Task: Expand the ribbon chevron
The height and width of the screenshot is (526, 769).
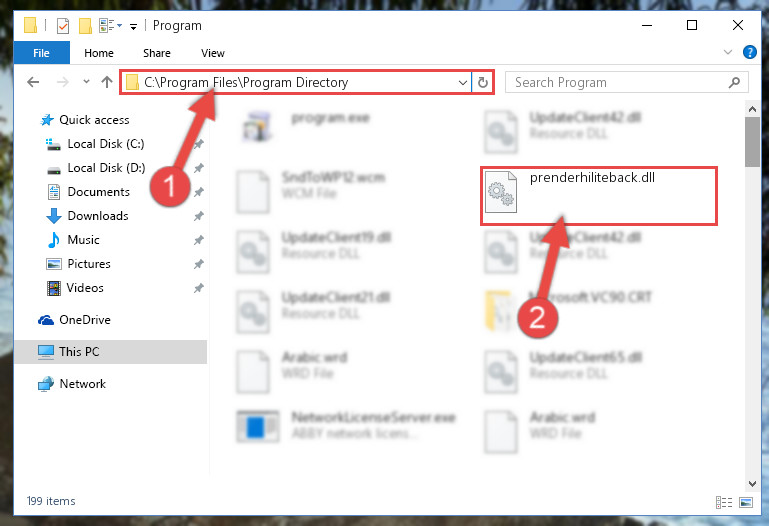Action: (x=728, y=52)
